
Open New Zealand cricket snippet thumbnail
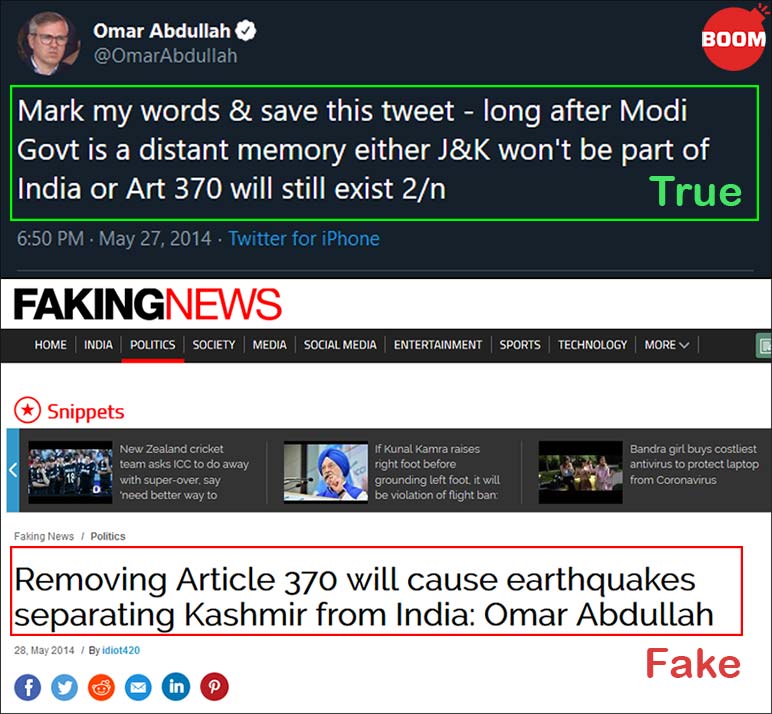pyautogui.click(x=70, y=472)
